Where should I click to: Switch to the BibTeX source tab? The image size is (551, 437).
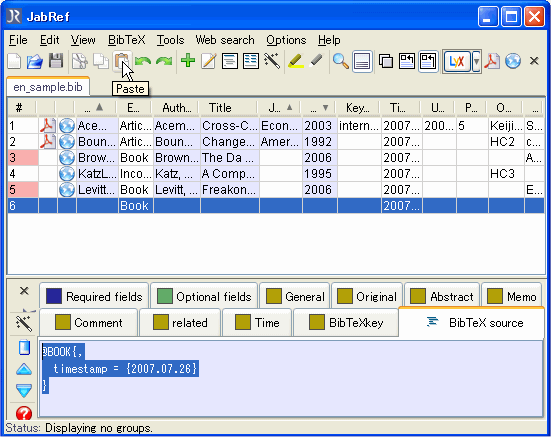click(x=472, y=322)
